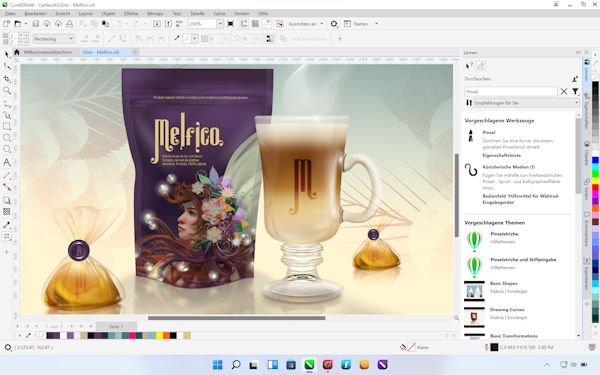Click the Save disk icon
This screenshot has width=600, height=375.
(36, 24)
